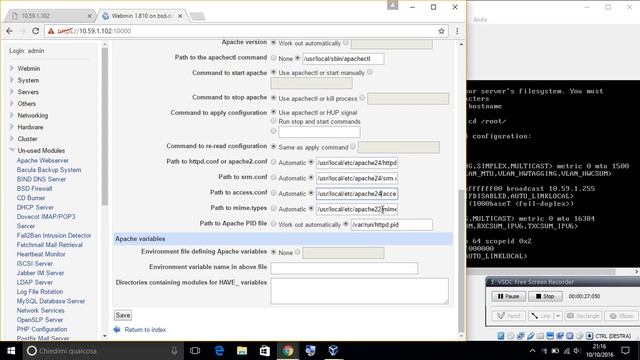This screenshot has height=360, width=640.
Task: Set httpd.conf path to Automatic
Action: [x=274, y=162]
